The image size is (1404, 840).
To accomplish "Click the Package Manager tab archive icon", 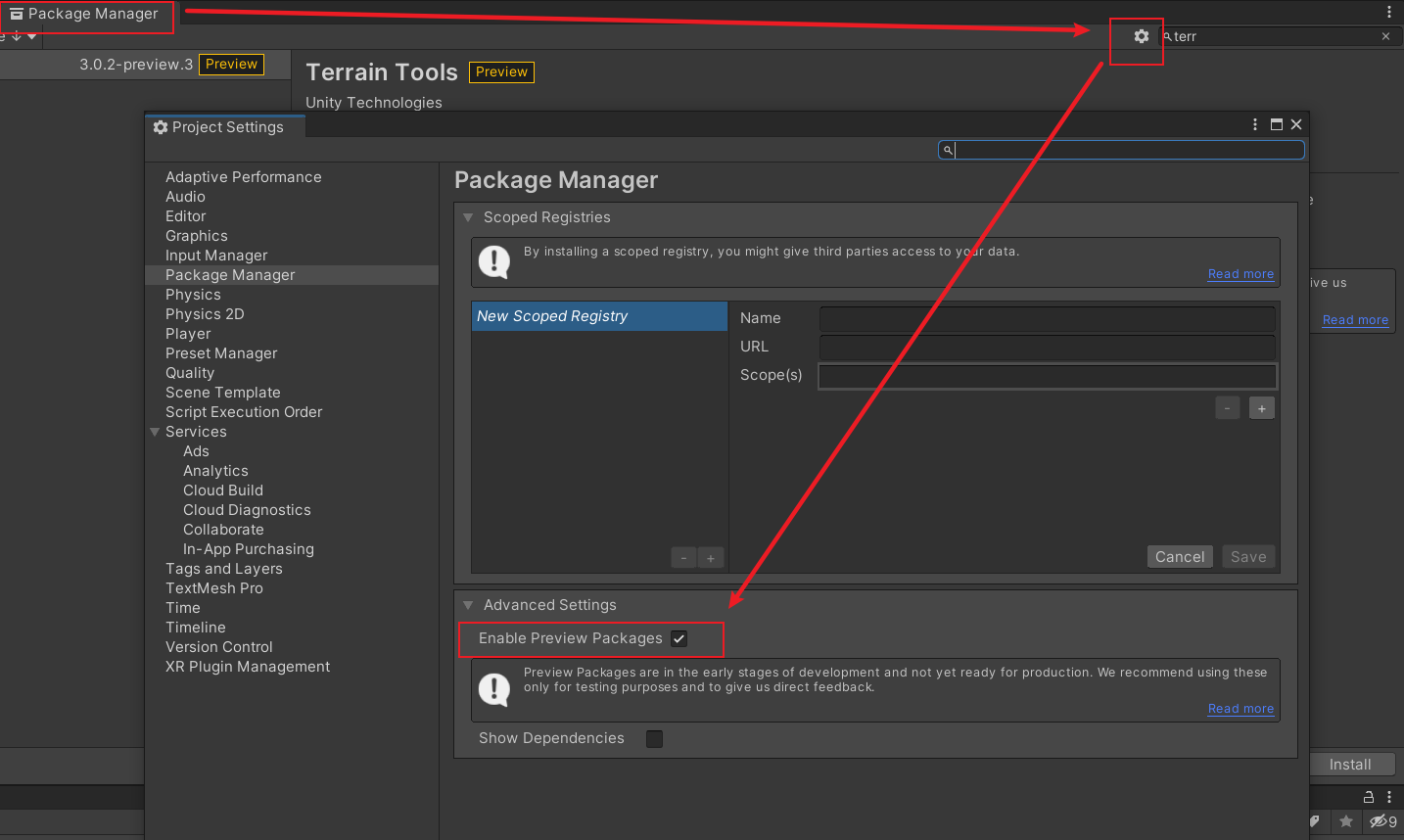I will click(x=16, y=14).
